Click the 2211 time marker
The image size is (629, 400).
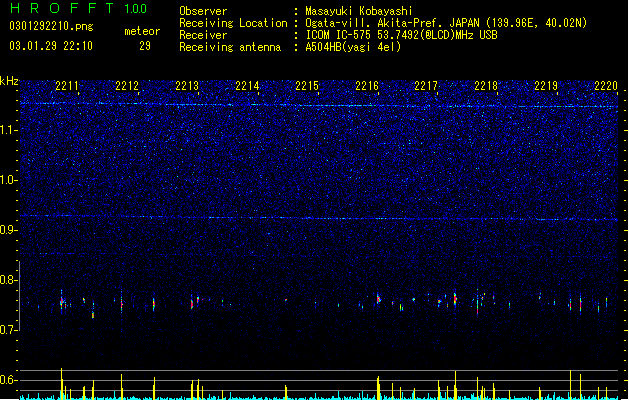[67, 86]
